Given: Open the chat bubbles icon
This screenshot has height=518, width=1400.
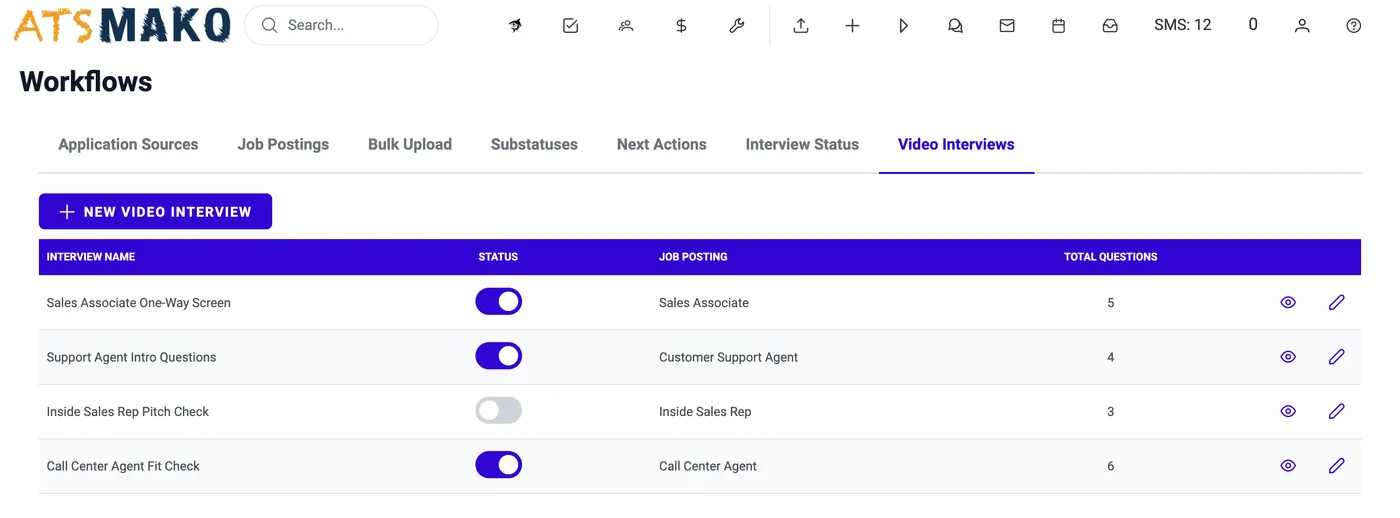Looking at the screenshot, I should pyautogui.click(x=955, y=26).
